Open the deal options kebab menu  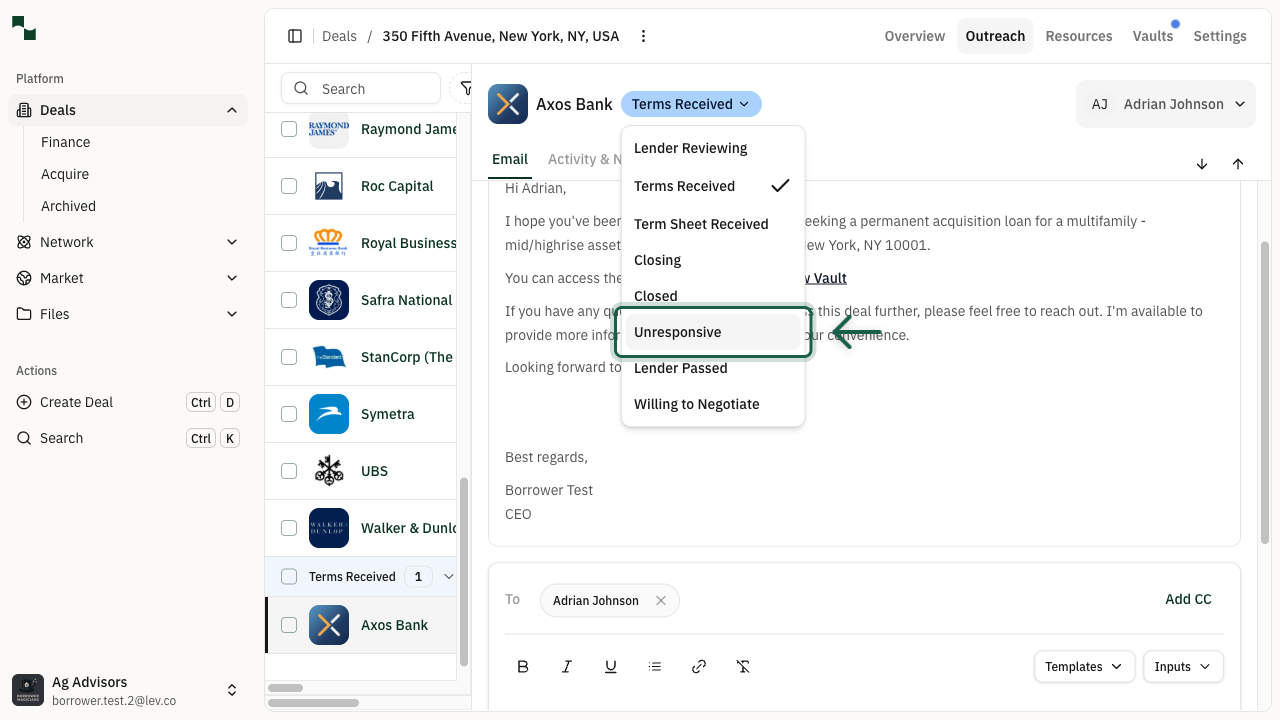[x=643, y=35]
